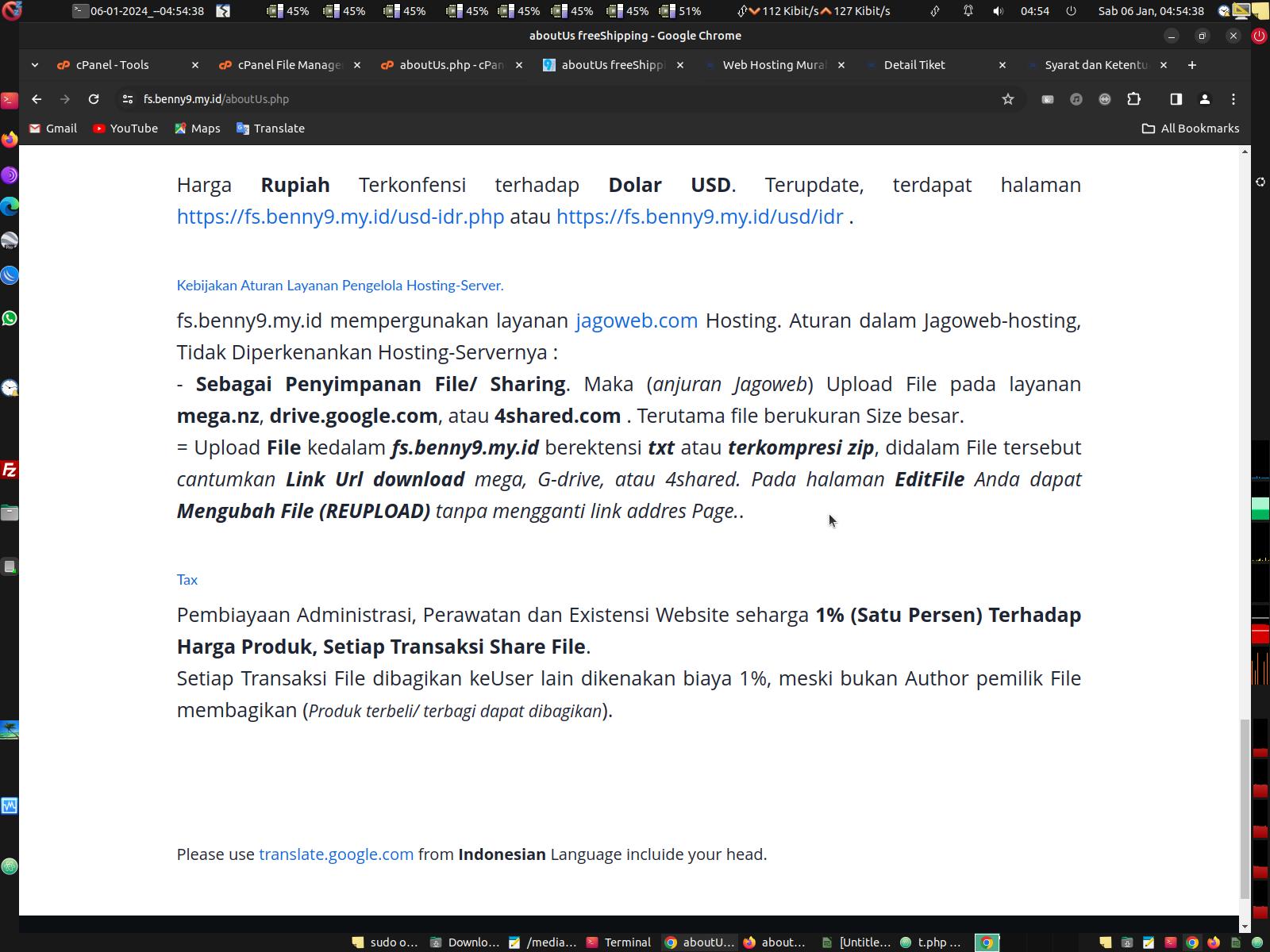Screen dimensions: 1270x952
Task: Follow the translate.google.com link
Action: (336, 854)
